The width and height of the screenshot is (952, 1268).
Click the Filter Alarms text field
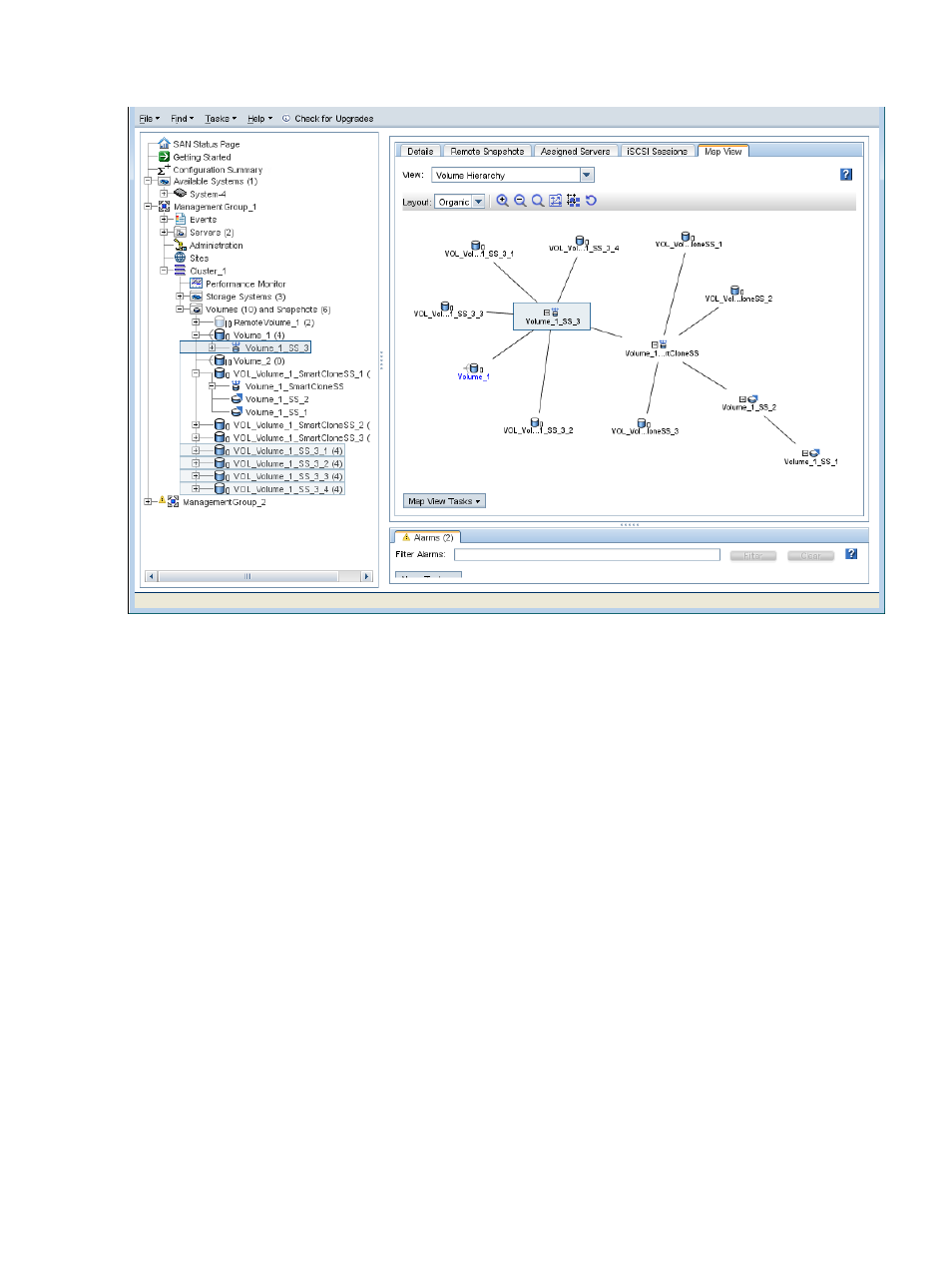(587, 554)
